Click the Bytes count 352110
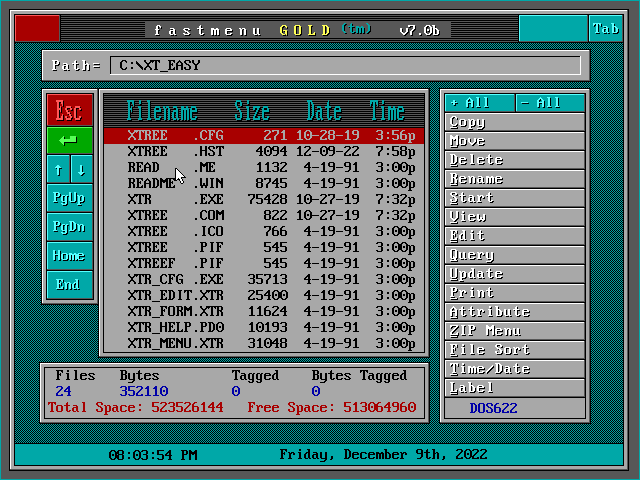The width and height of the screenshot is (640, 480). click(144, 391)
